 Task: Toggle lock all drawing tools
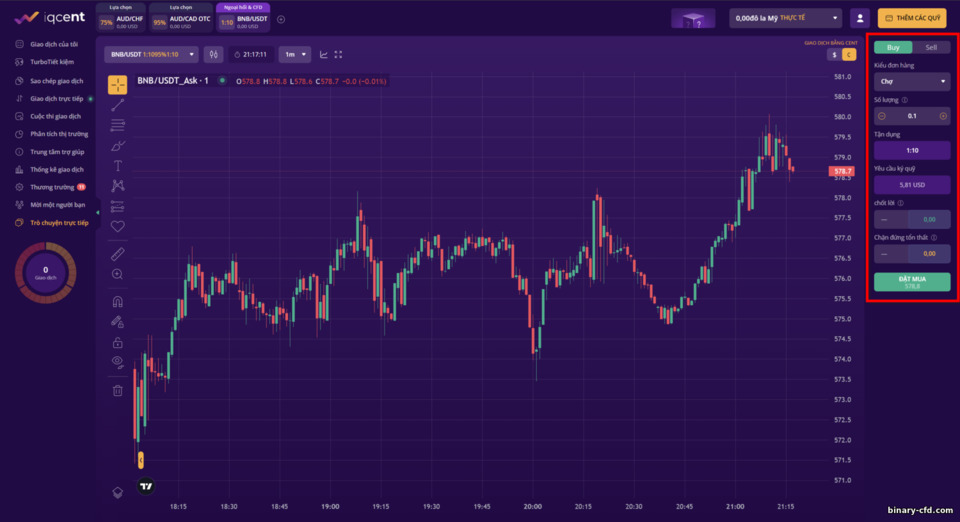click(118, 342)
